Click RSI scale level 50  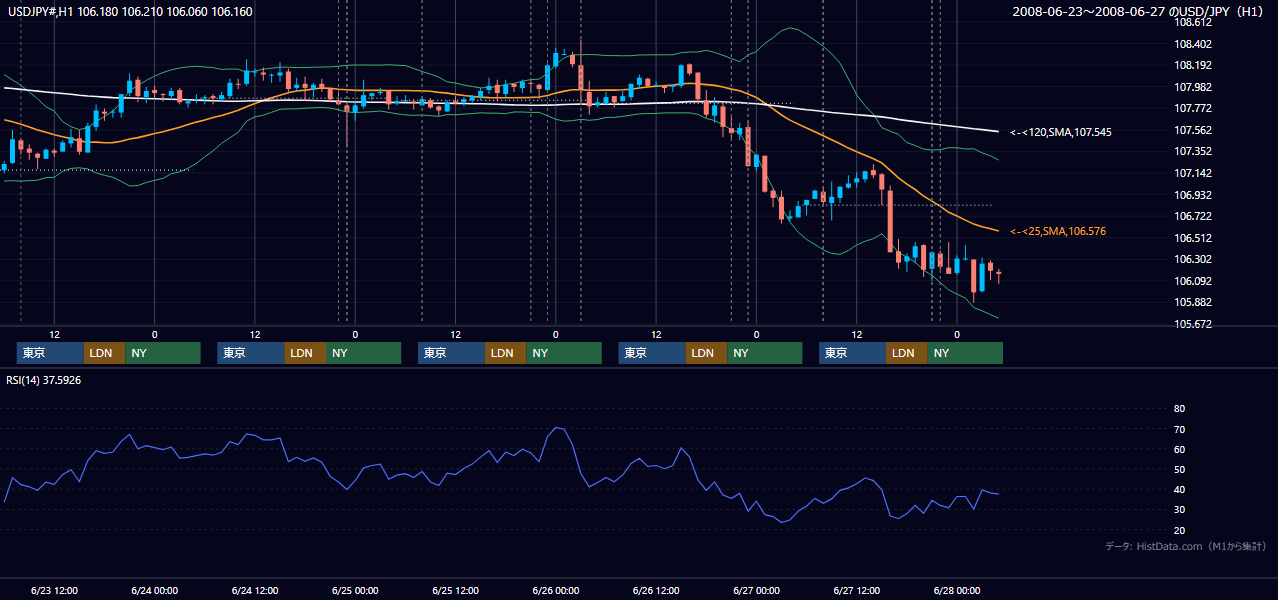(x=1179, y=469)
